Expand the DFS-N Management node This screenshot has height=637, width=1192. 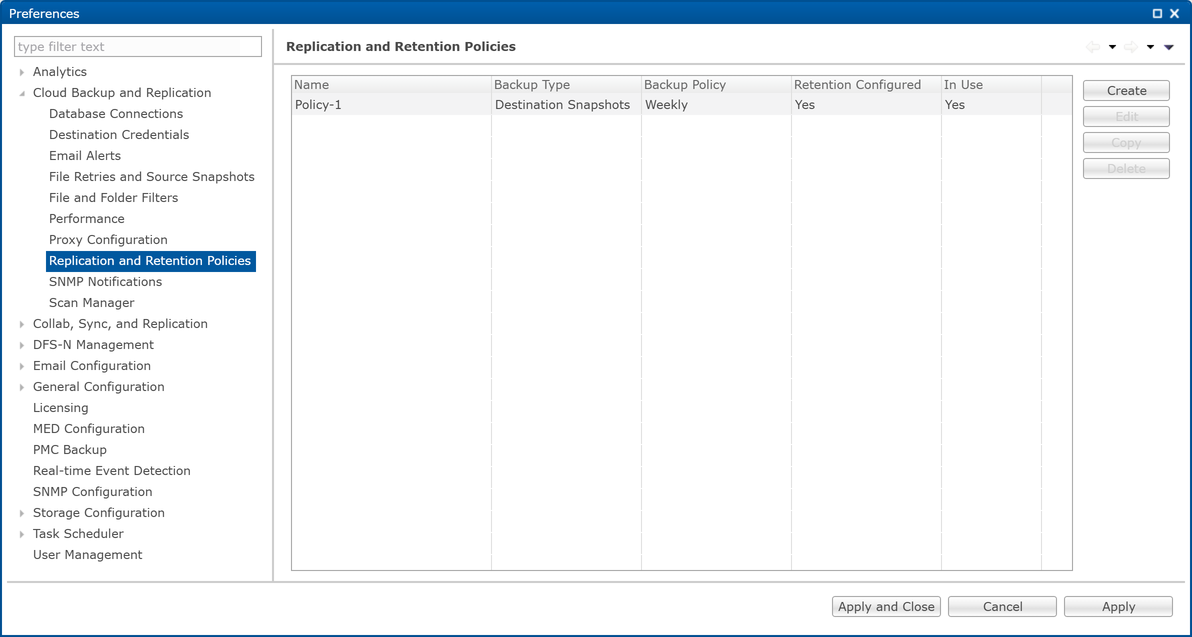[x=23, y=345]
